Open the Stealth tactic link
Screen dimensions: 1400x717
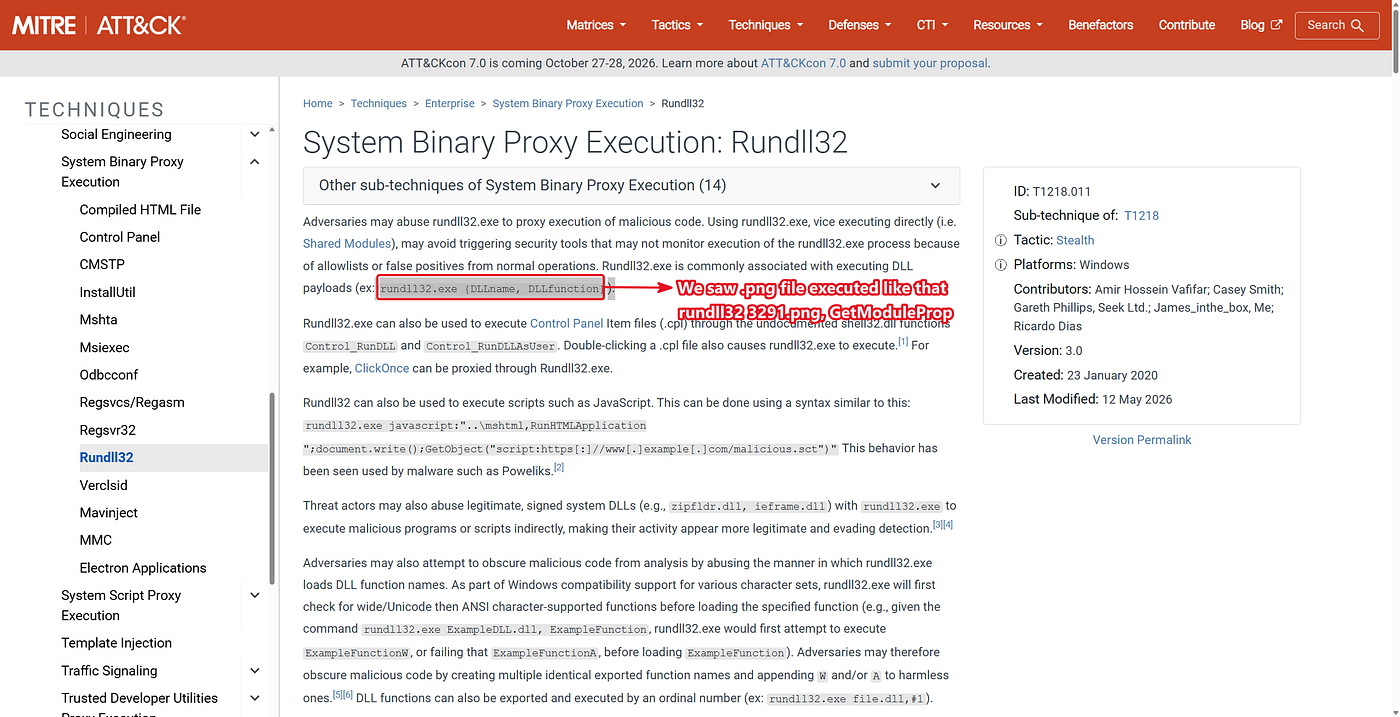point(1075,240)
